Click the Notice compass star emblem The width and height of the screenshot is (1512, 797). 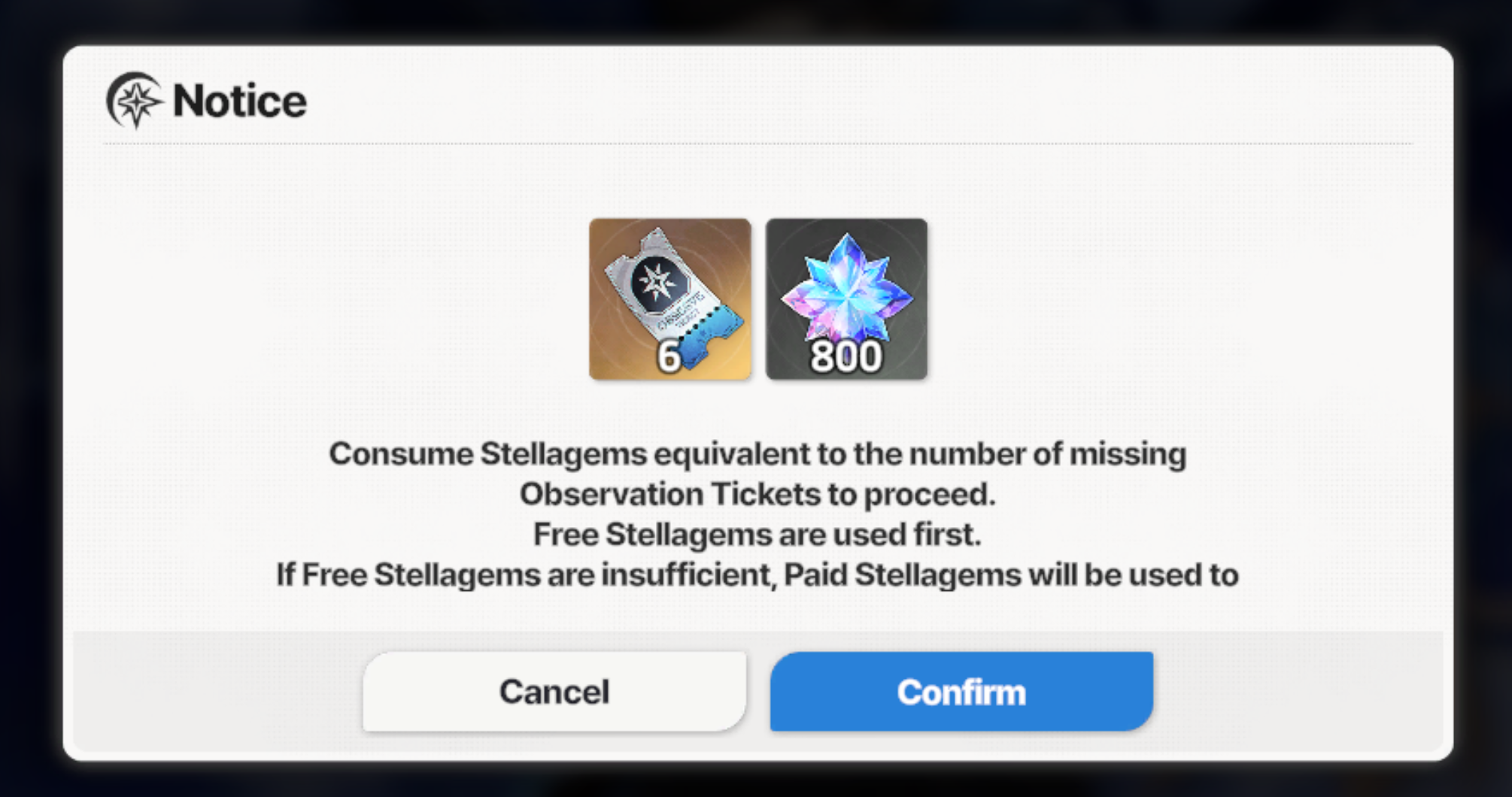pos(135,100)
